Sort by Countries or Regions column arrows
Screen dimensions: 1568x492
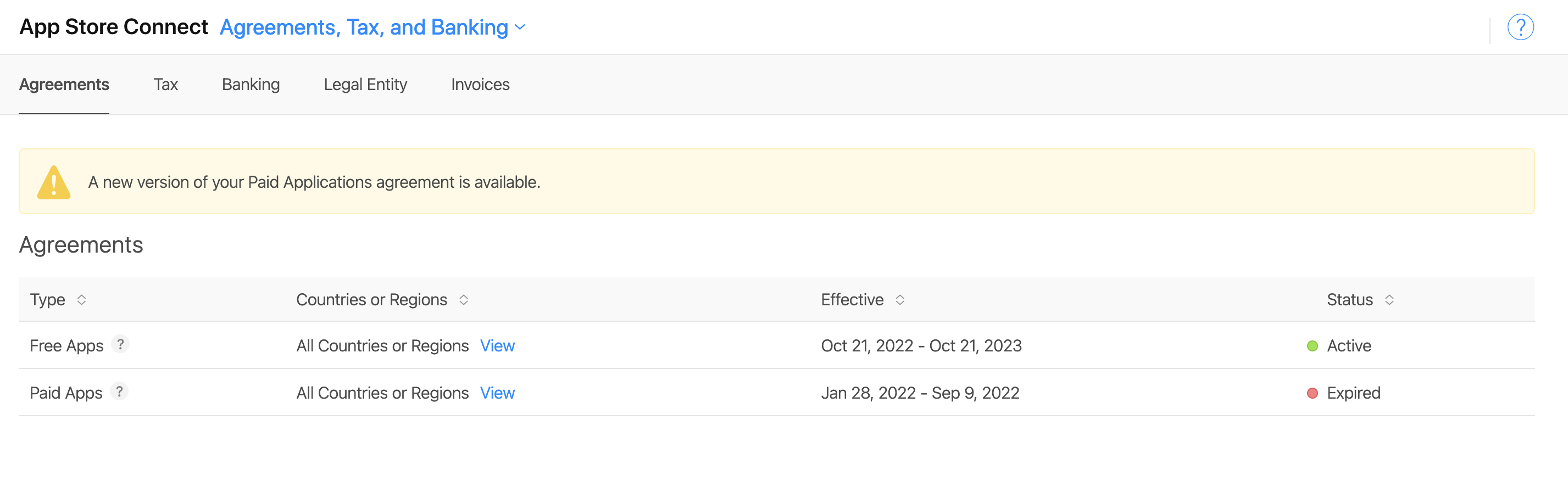coord(463,299)
